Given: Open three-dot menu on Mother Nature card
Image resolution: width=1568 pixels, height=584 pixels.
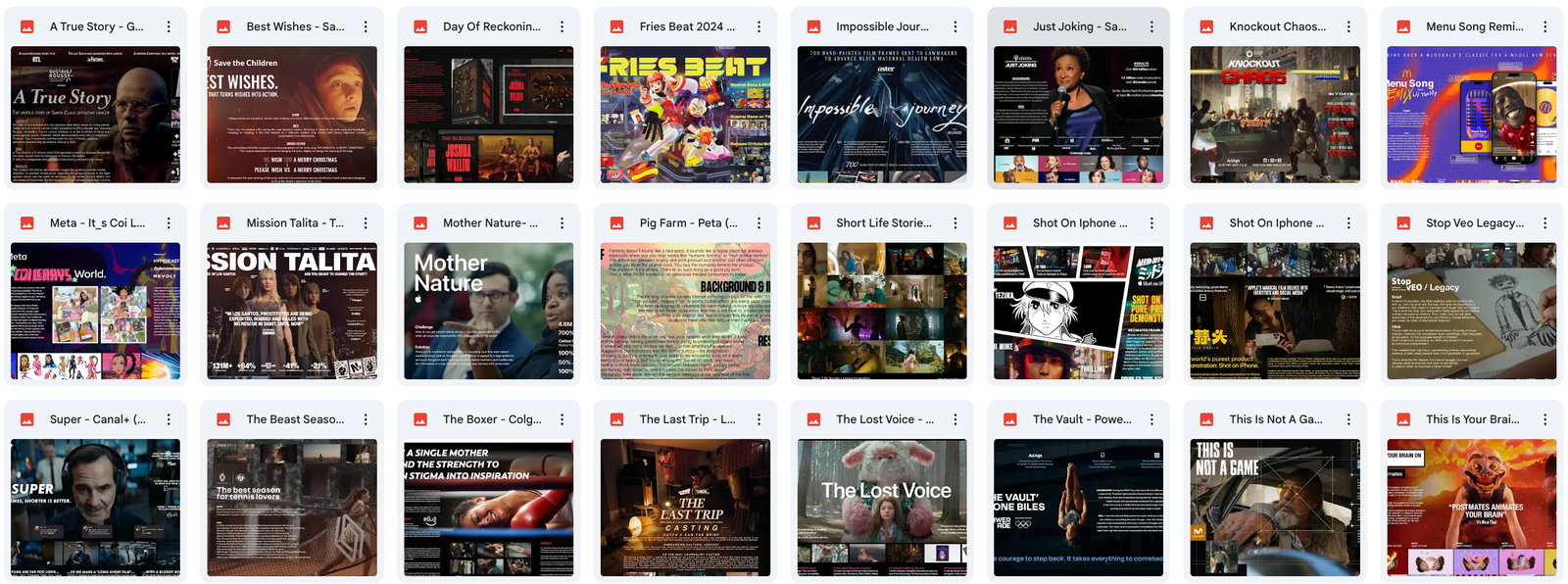Looking at the screenshot, I should [562, 222].
